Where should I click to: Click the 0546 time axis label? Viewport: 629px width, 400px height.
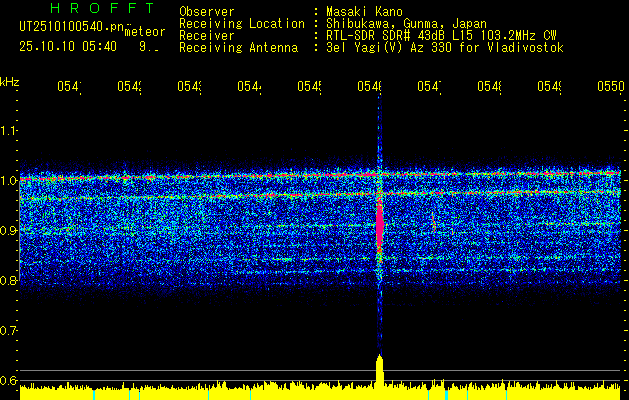tap(369, 86)
